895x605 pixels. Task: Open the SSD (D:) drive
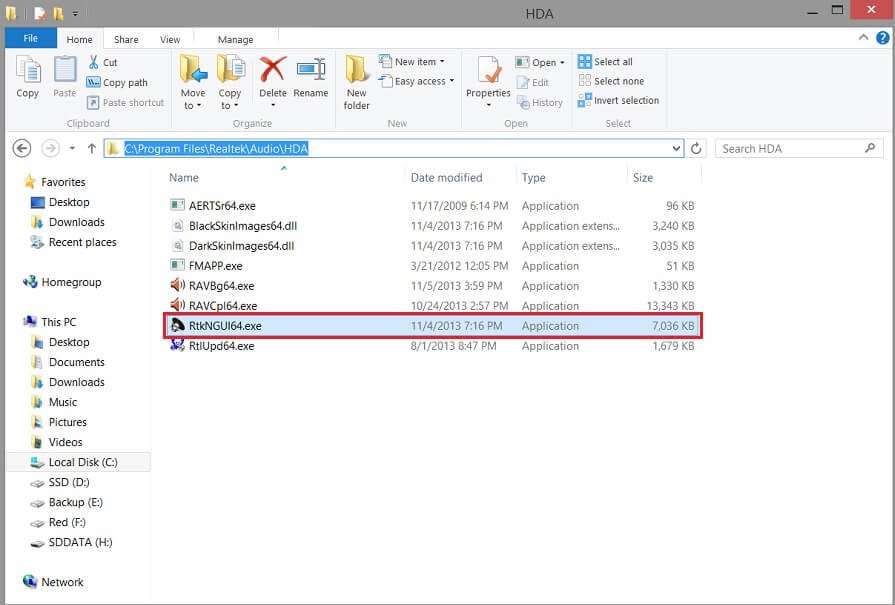click(x=59, y=482)
